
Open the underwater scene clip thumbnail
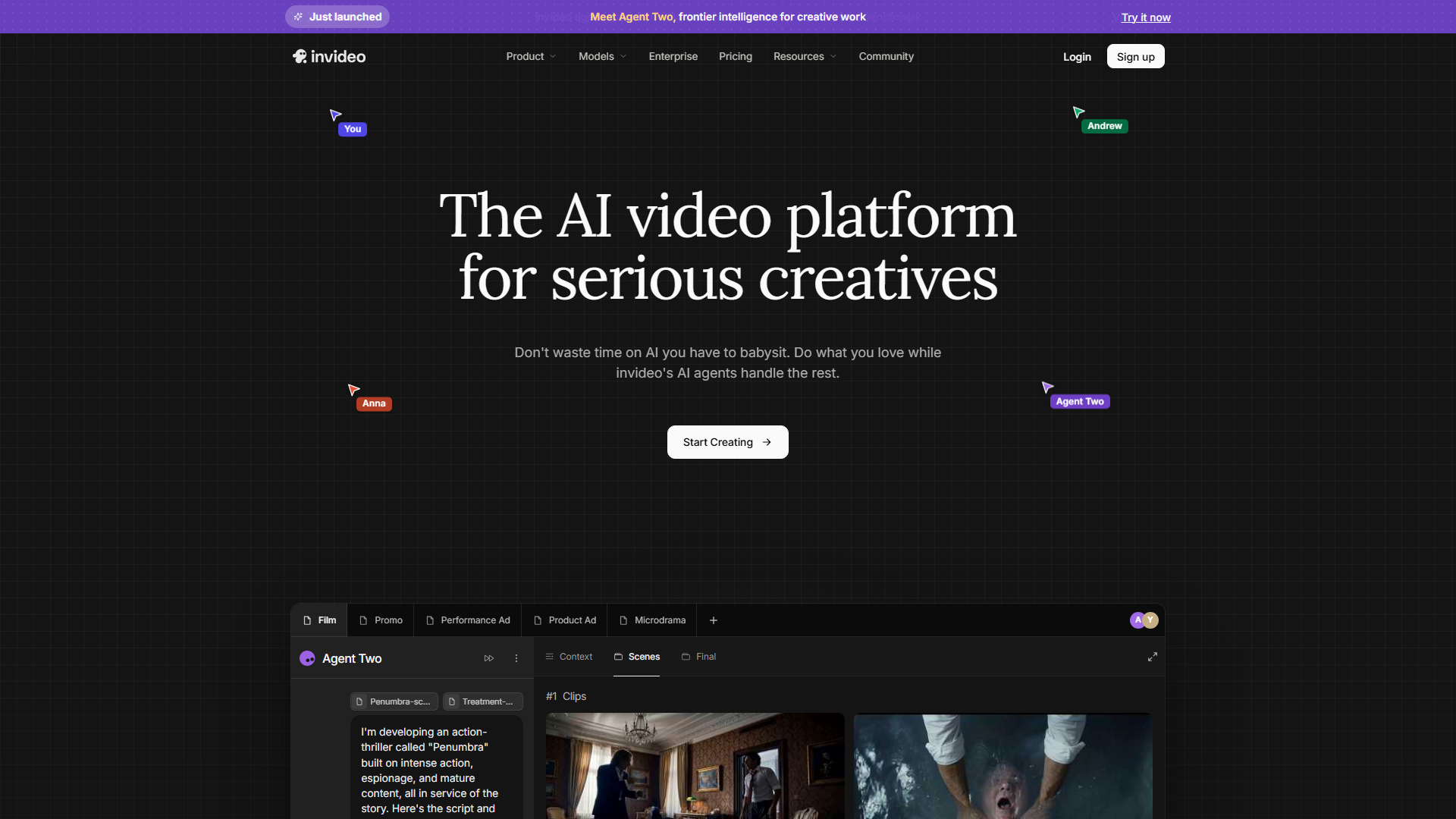pos(1003,765)
